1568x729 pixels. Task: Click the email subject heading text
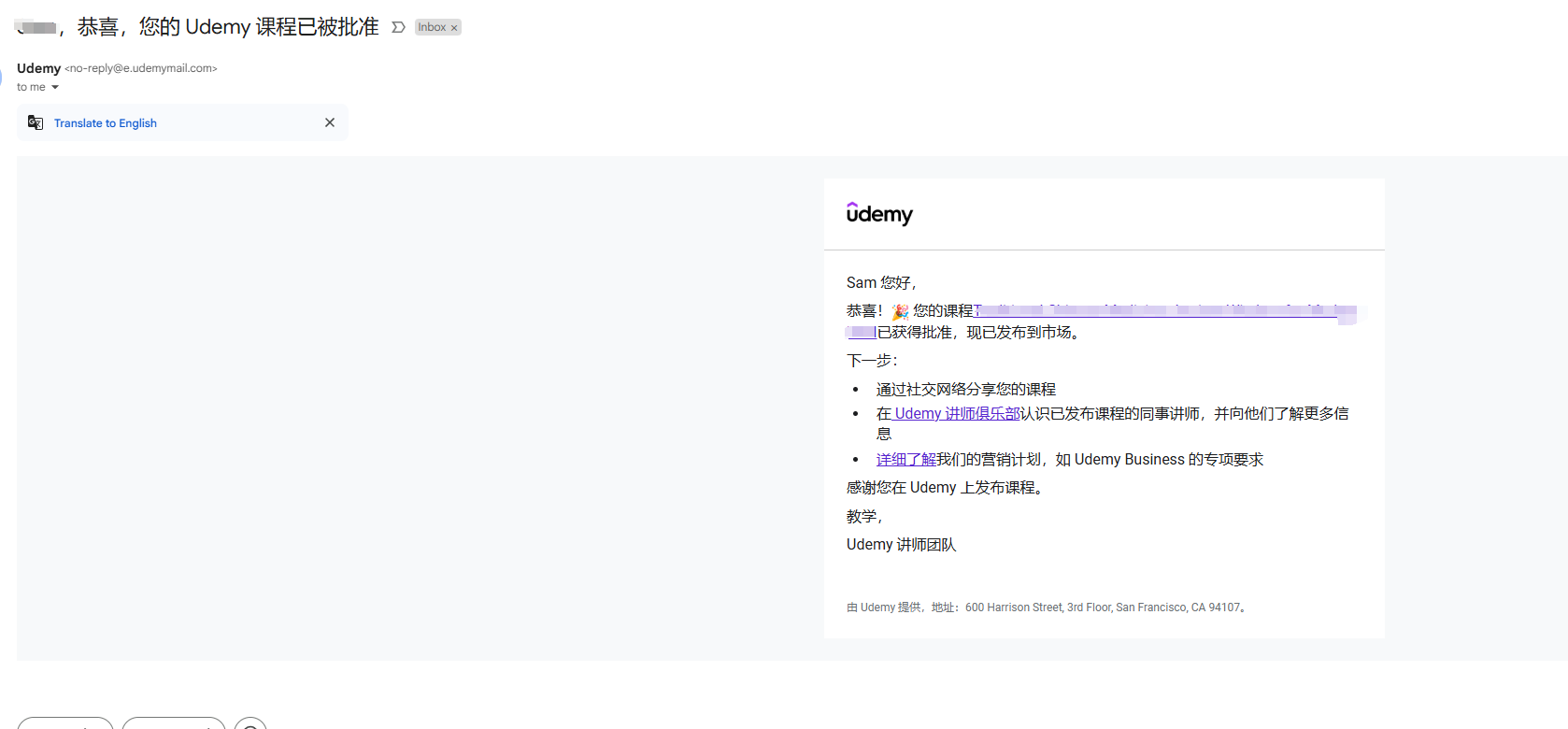click(x=228, y=27)
